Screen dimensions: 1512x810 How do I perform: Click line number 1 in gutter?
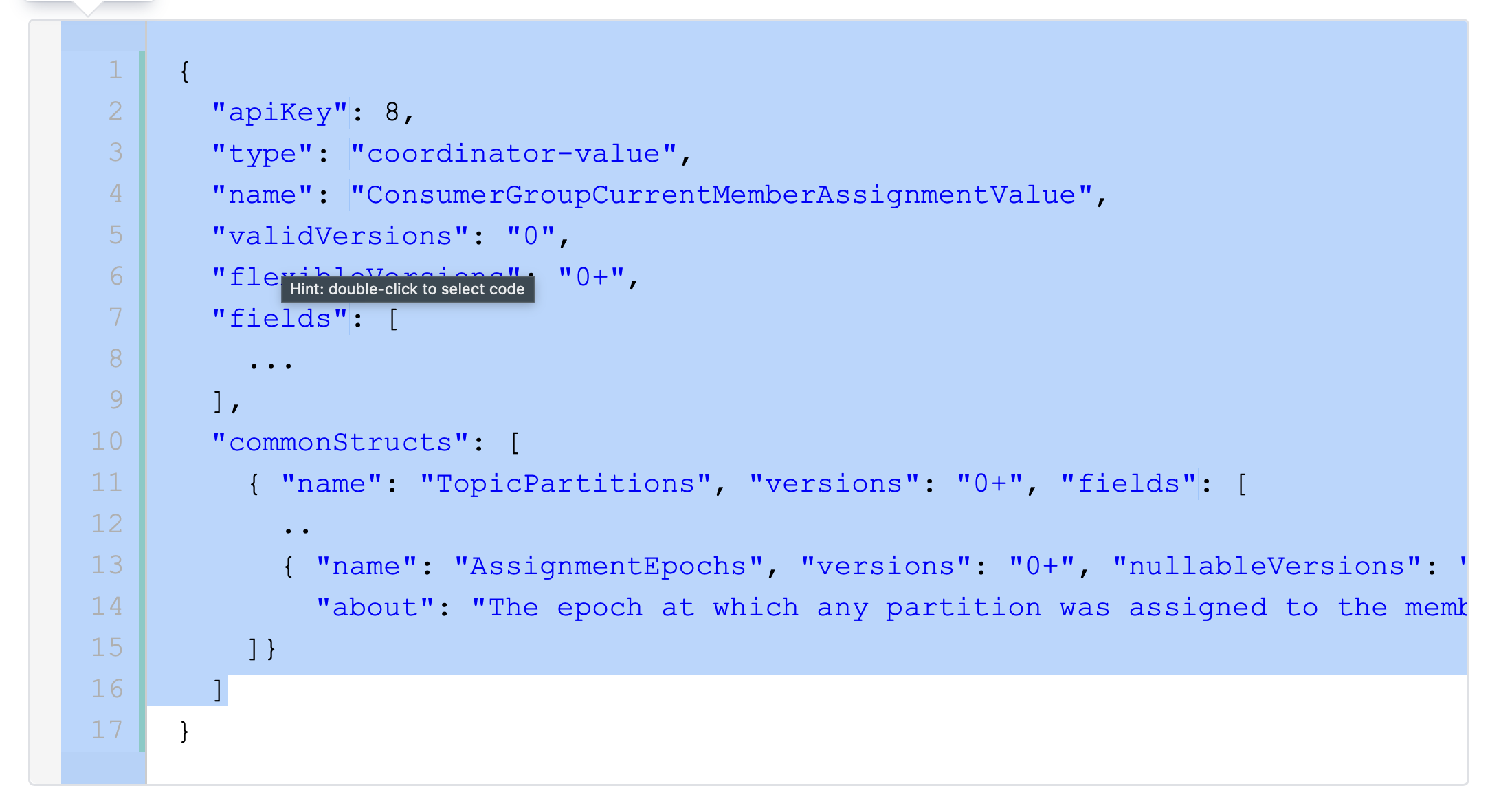point(115,70)
